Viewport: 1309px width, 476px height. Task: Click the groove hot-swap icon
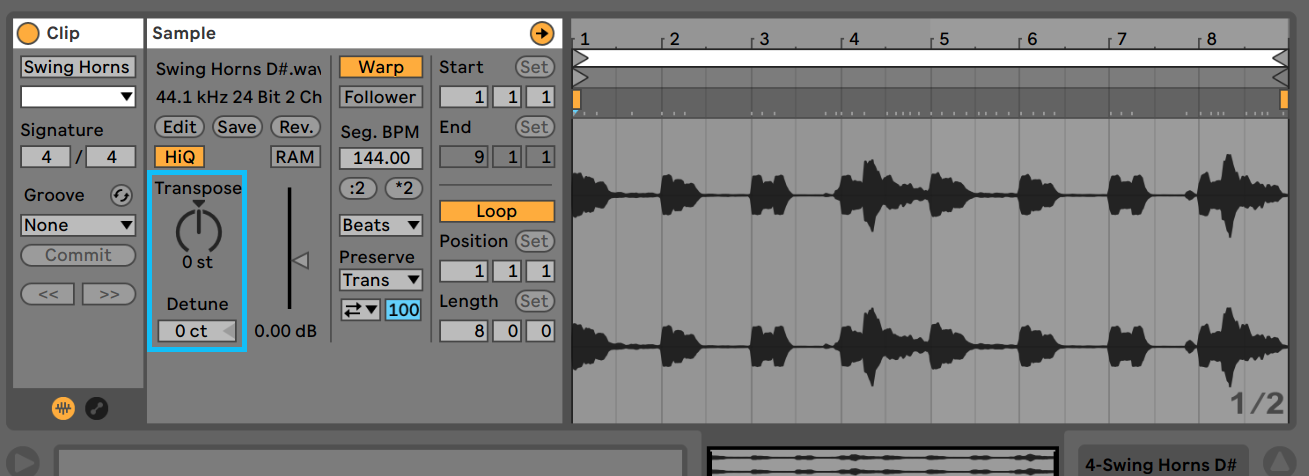click(x=122, y=195)
